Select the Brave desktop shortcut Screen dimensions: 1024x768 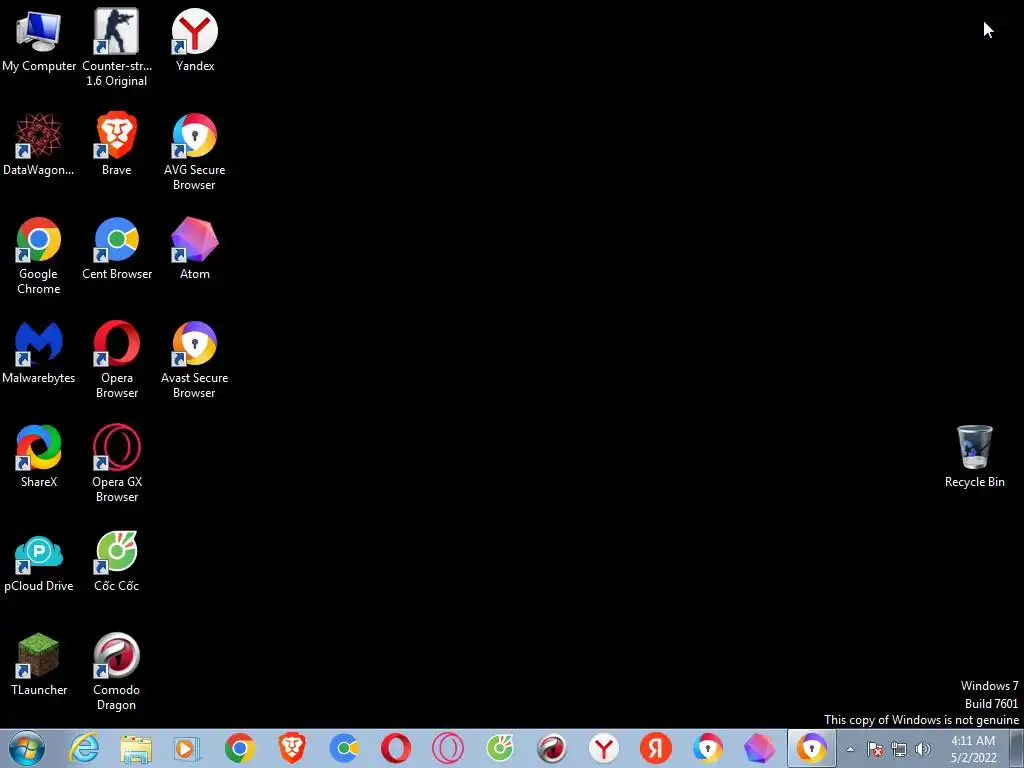click(x=116, y=144)
